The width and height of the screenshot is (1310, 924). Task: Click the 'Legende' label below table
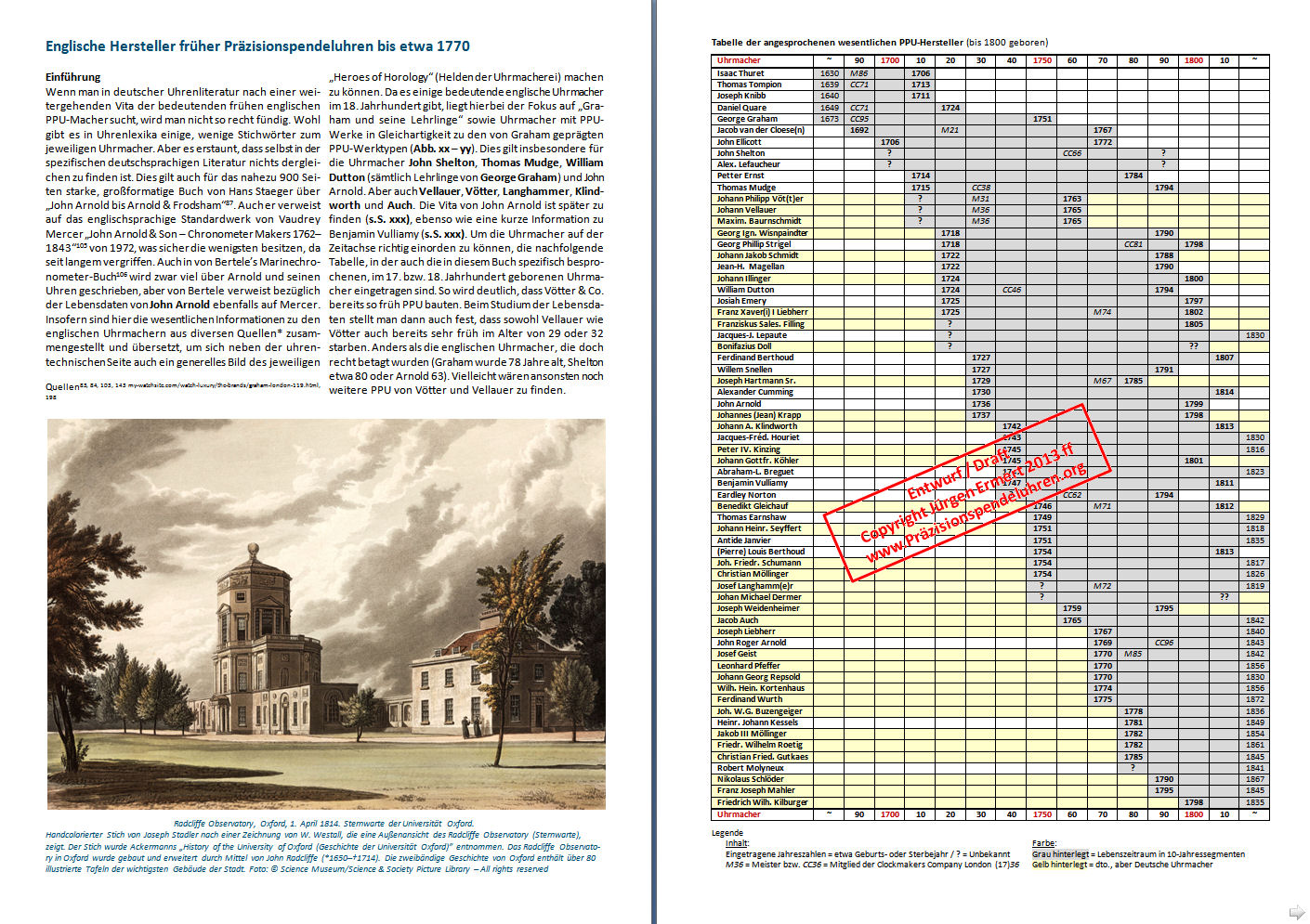click(727, 833)
